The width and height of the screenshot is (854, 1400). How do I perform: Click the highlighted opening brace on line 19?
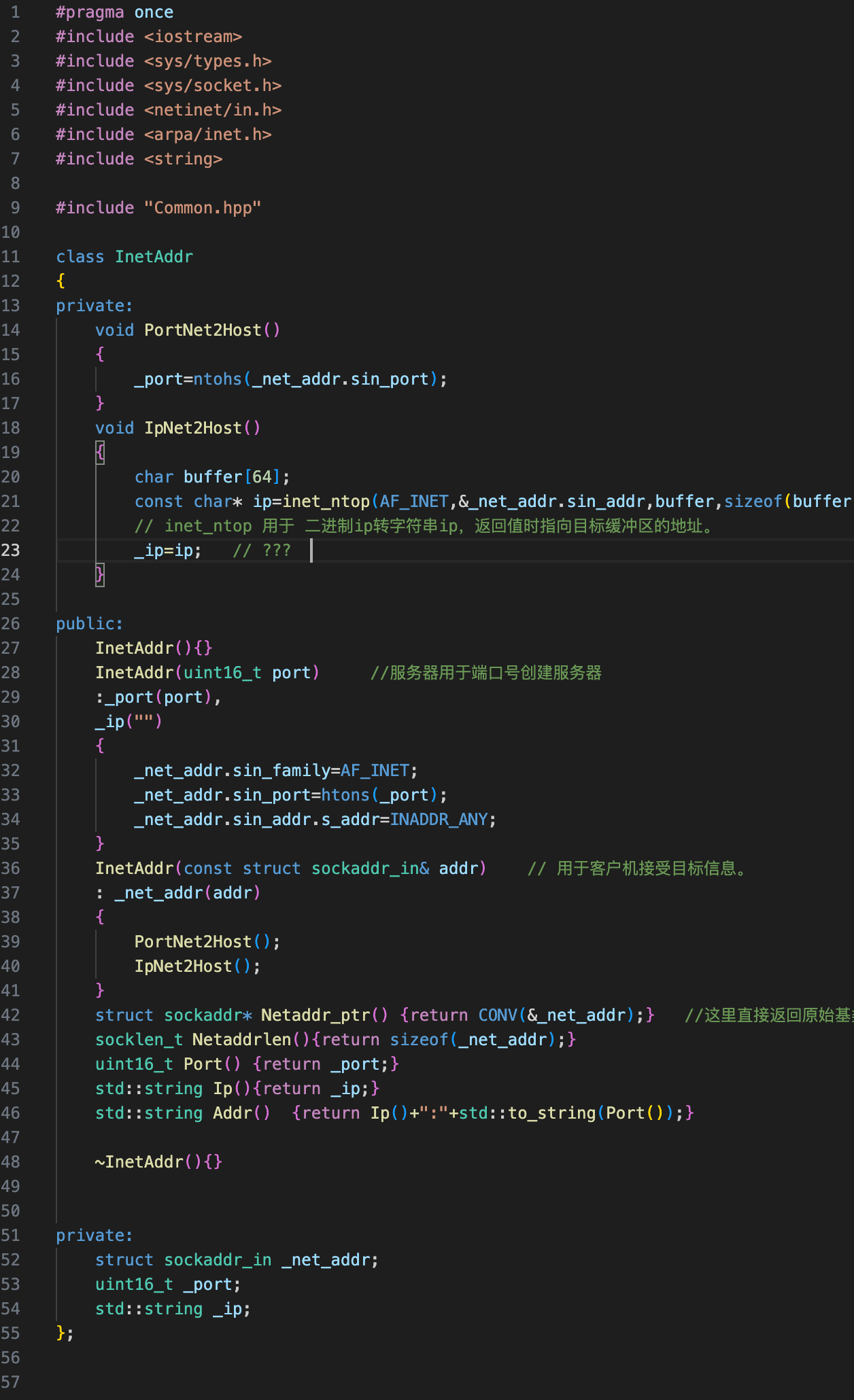pyautogui.click(x=100, y=453)
